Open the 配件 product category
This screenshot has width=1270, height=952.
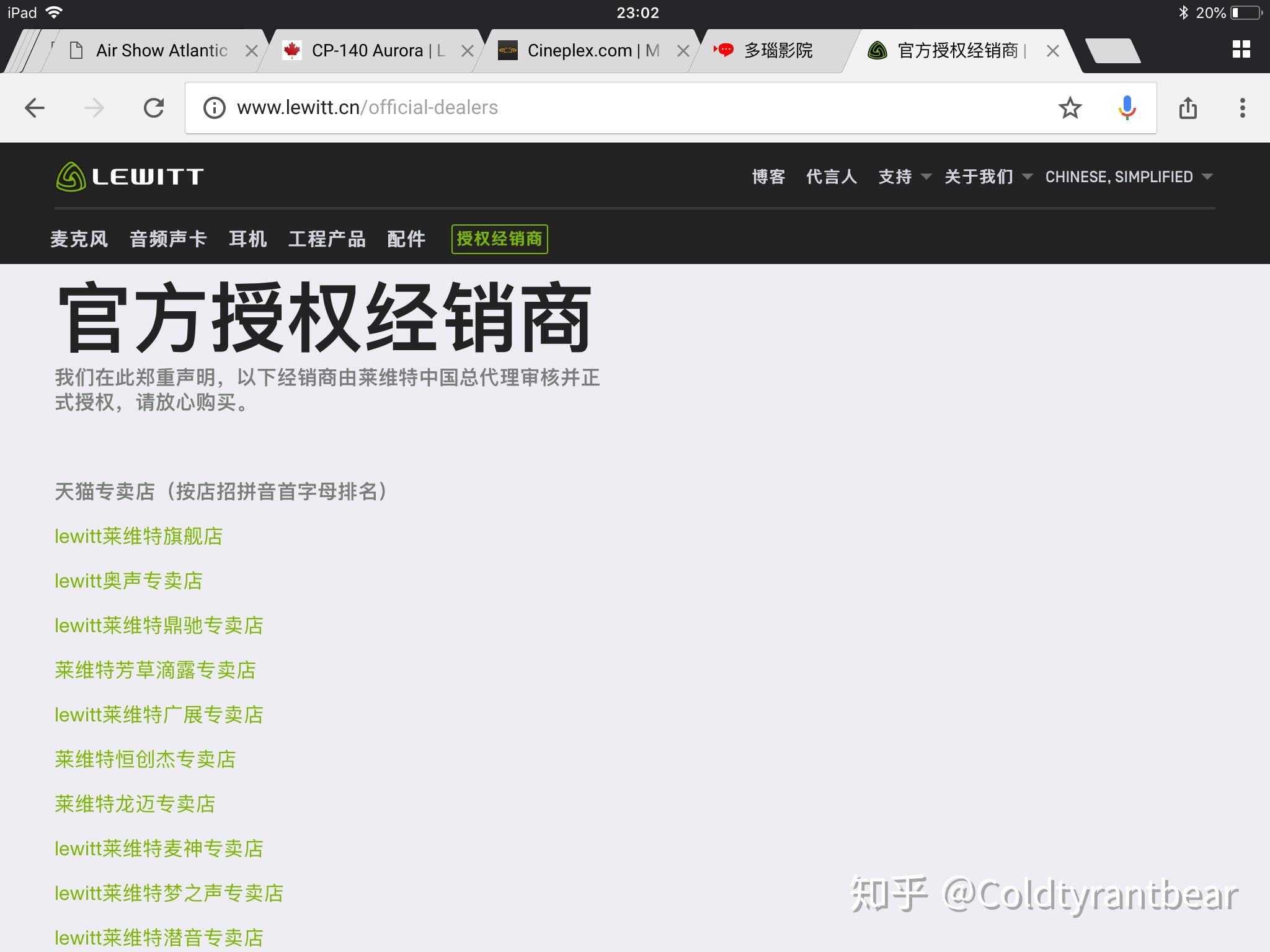click(x=406, y=239)
